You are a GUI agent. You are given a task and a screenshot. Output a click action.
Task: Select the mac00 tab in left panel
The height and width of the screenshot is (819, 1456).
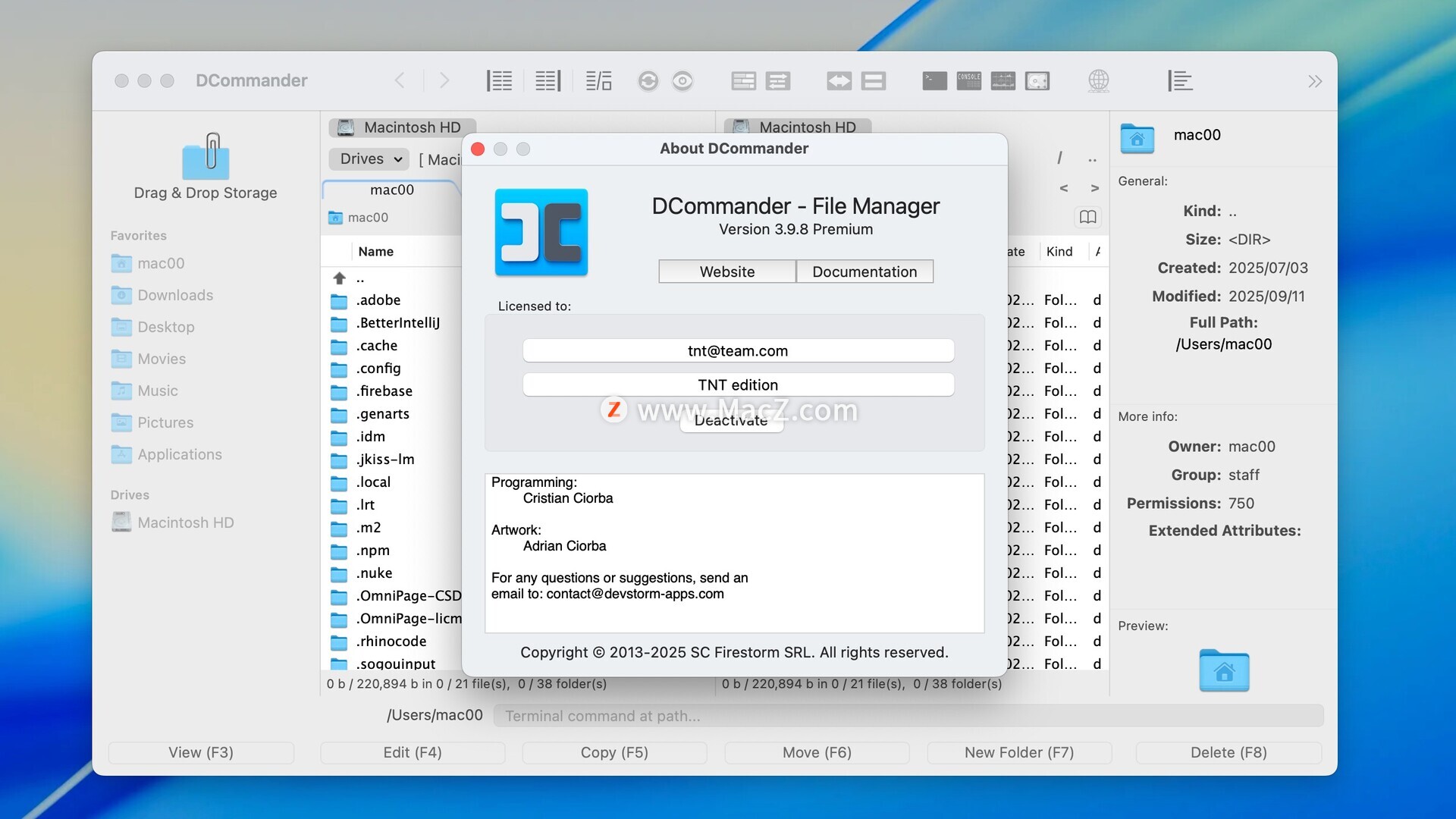391,190
